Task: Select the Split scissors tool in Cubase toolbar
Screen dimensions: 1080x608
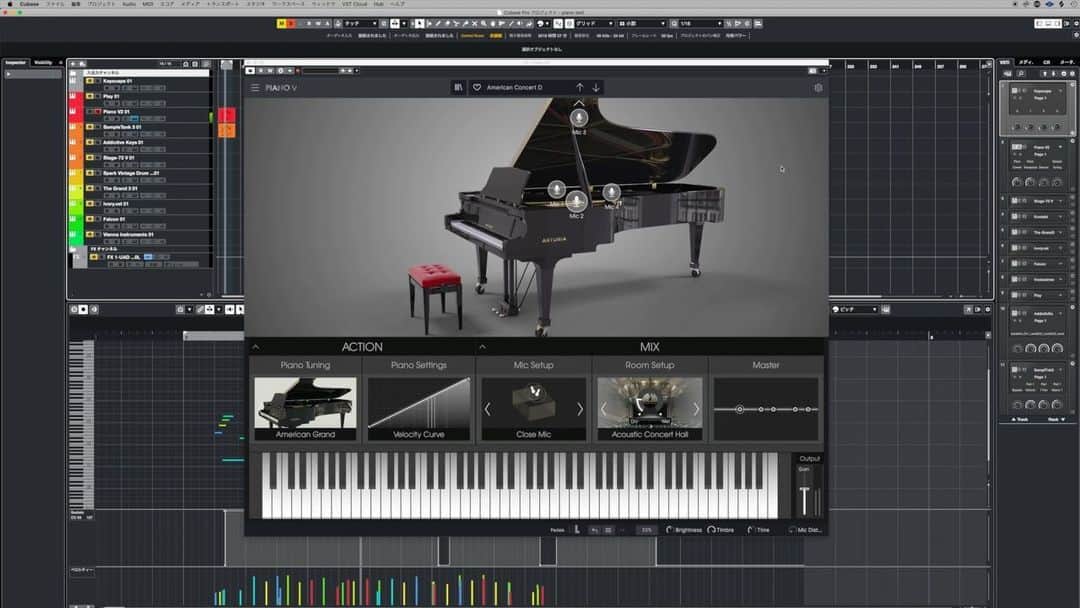Action: pos(456,23)
